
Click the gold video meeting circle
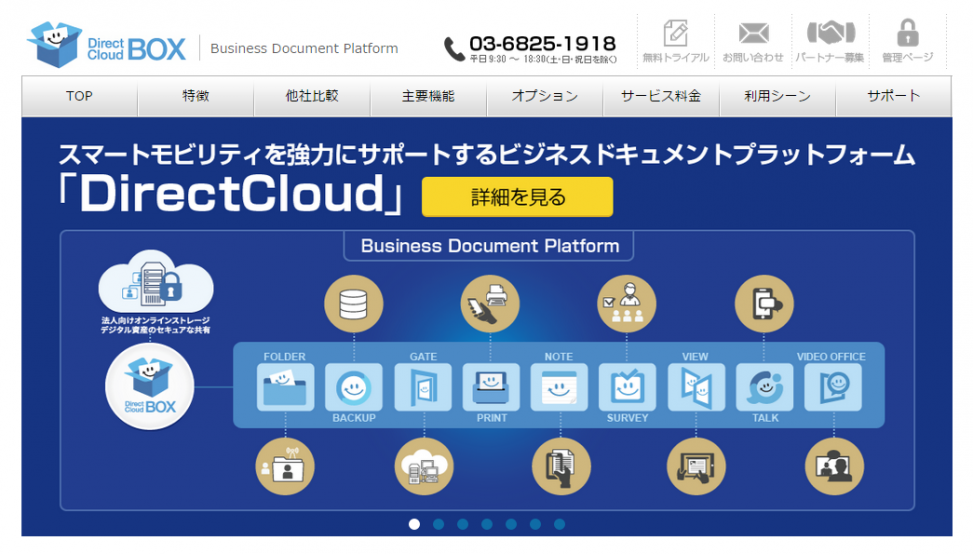[834, 467]
